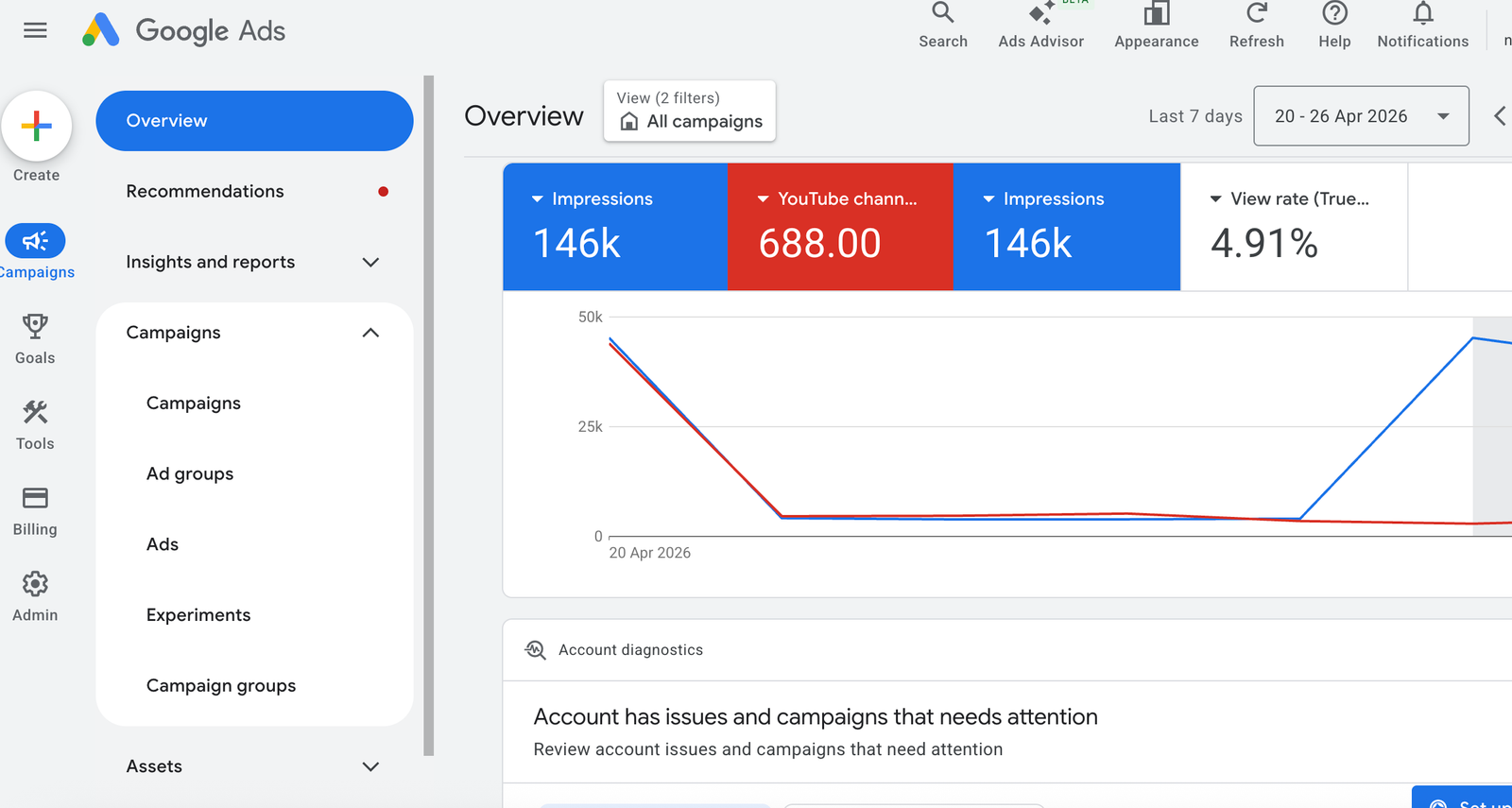Screen dimensions: 1512x808
Task: Select the Overview menu item
Action: click(x=254, y=121)
